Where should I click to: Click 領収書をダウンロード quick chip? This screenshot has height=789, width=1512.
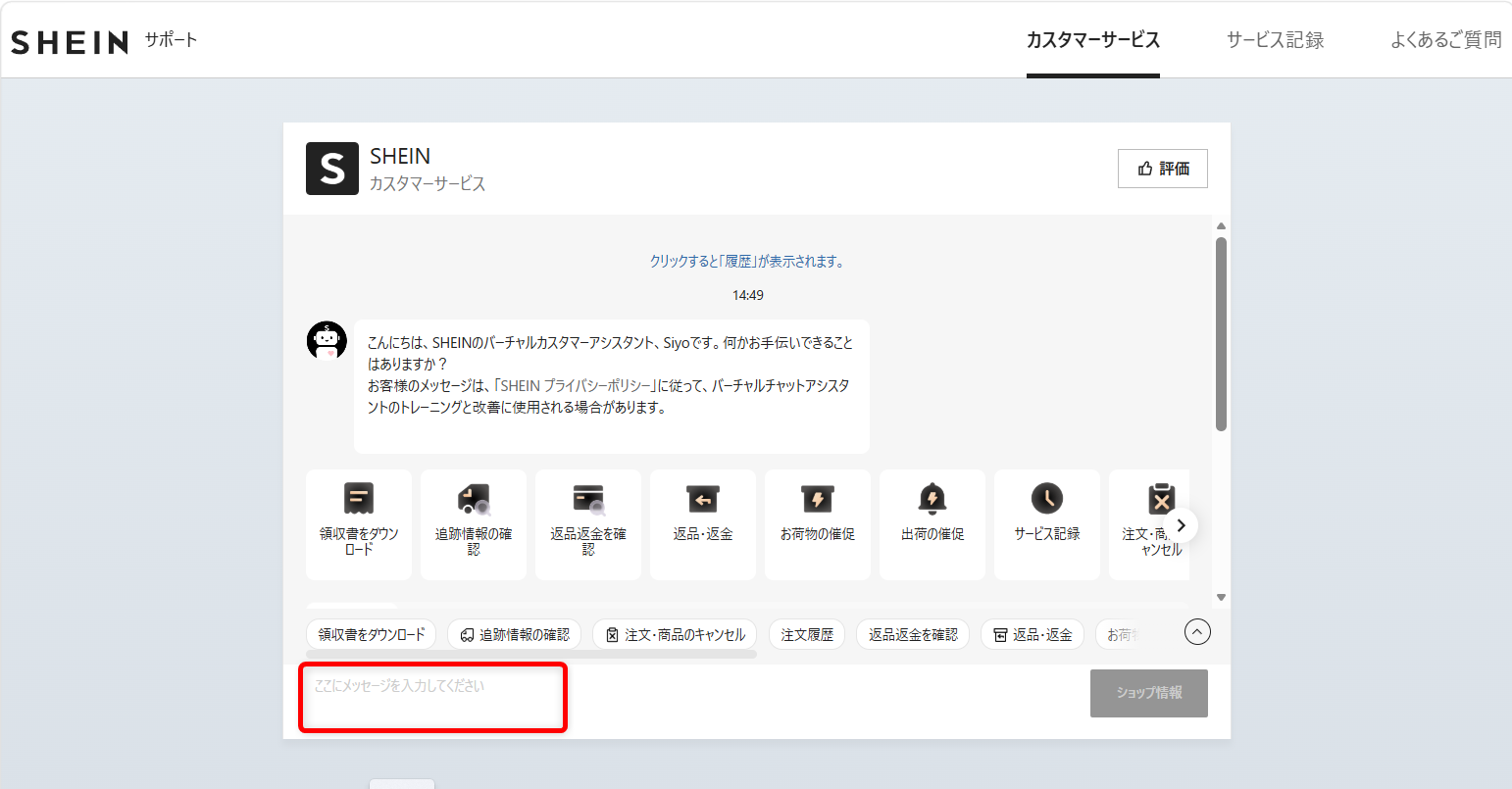372,634
